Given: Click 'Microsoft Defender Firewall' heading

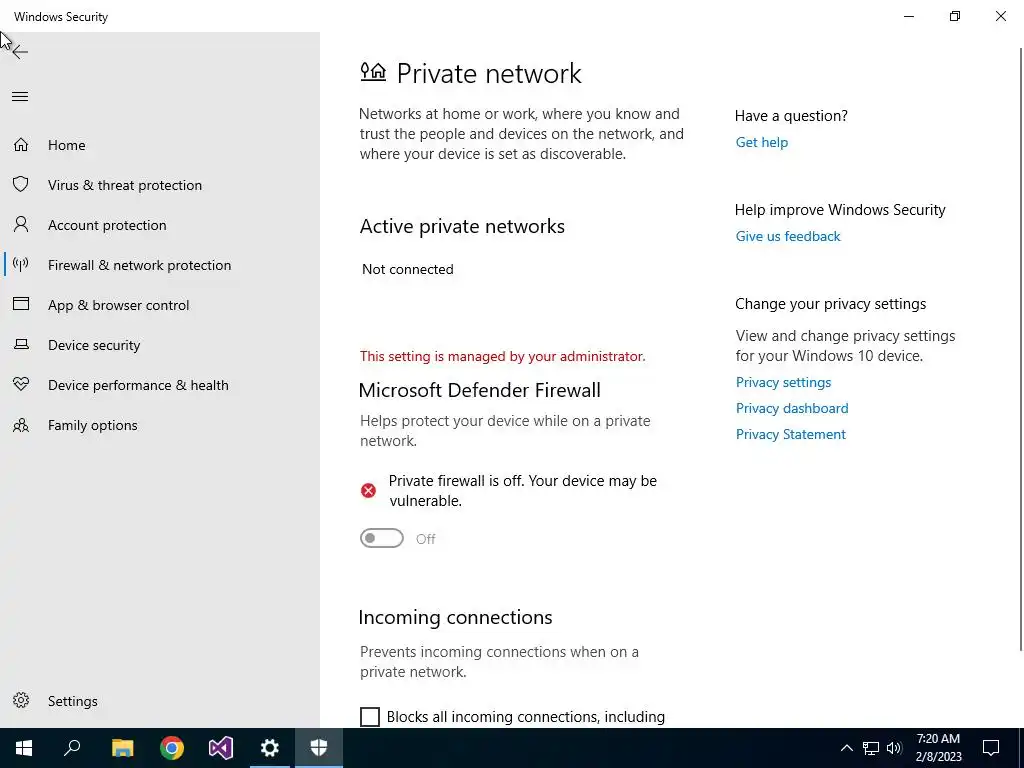Looking at the screenshot, I should pos(479,390).
